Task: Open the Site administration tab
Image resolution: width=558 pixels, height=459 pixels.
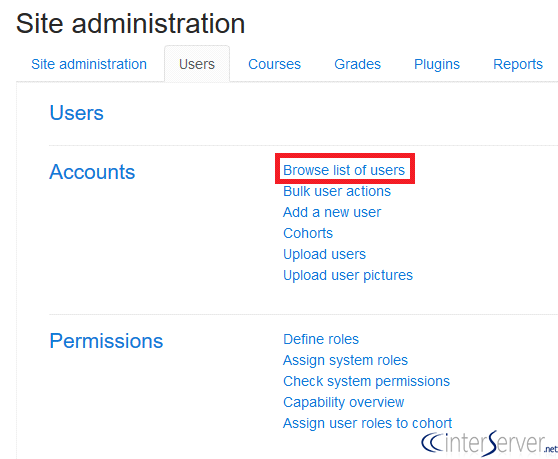Action: [x=89, y=64]
